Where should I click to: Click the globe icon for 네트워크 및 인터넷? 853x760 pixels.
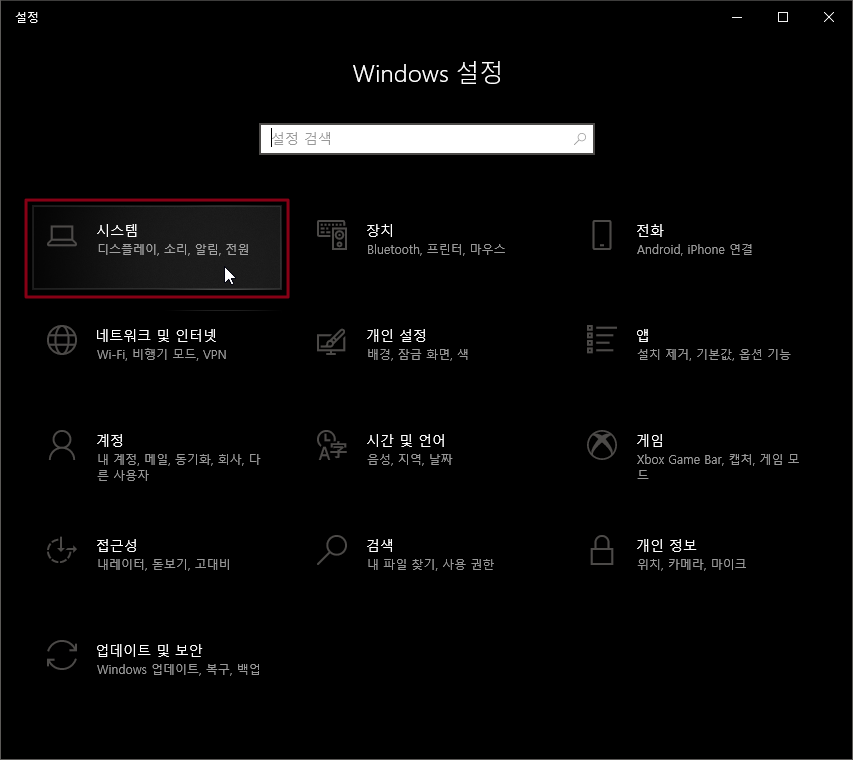pyautogui.click(x=61, y=340)
